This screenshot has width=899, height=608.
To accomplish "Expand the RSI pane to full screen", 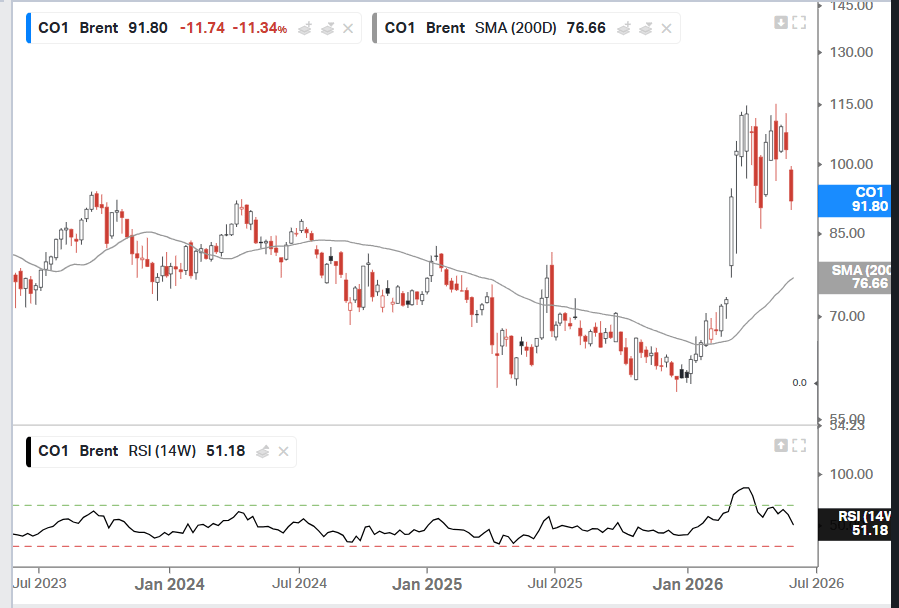I will tap(799, 445).
